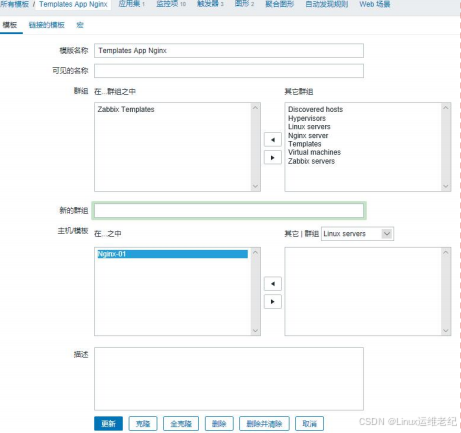Click the 取消 button
This screenshot has height=433, width=461.
pyautogui.click(x=309, y=424)
